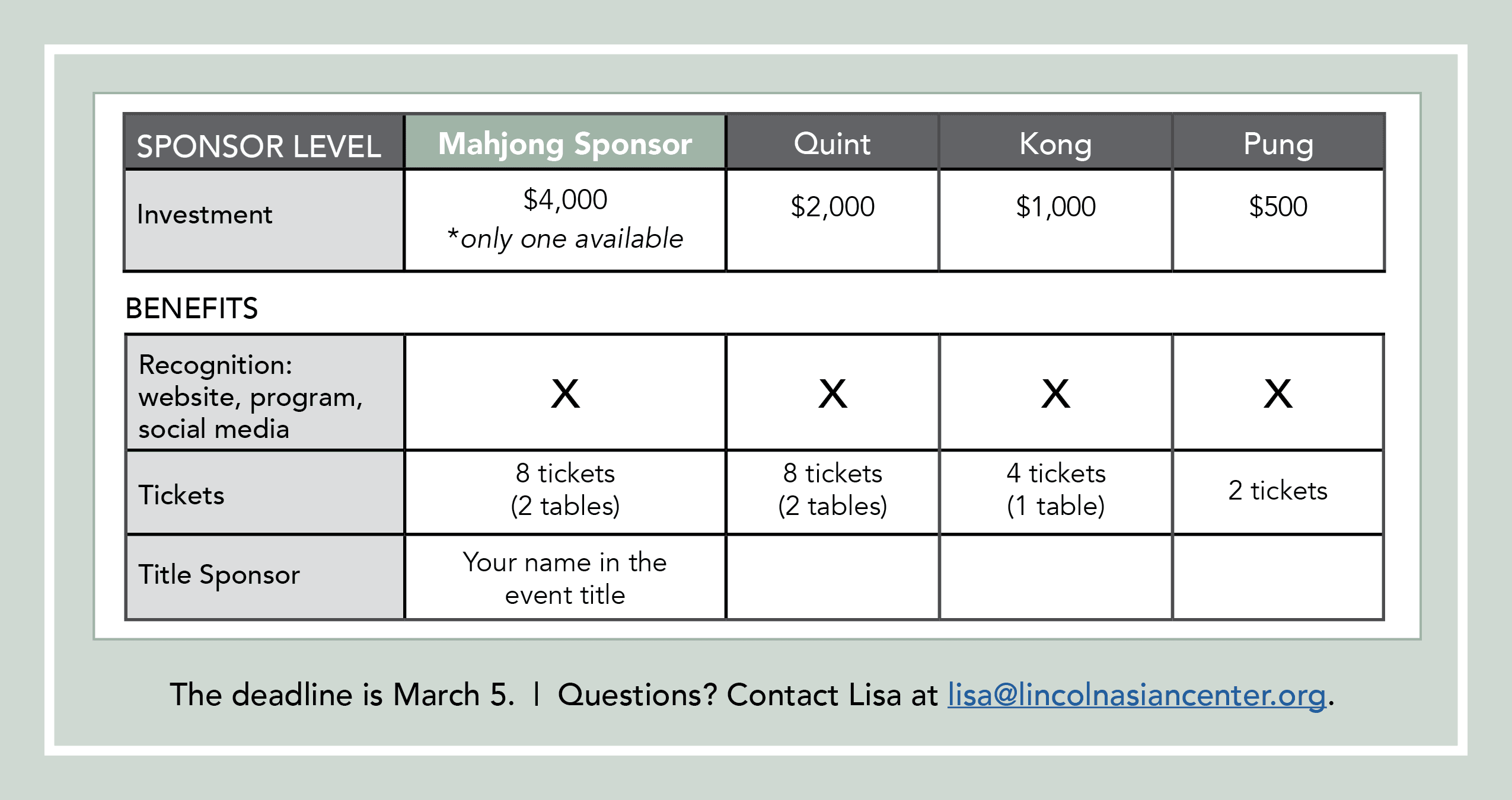Screen dimensions: 1512x800
Task: Click the "2 tickets" cell
Action: coord(1278,491)
